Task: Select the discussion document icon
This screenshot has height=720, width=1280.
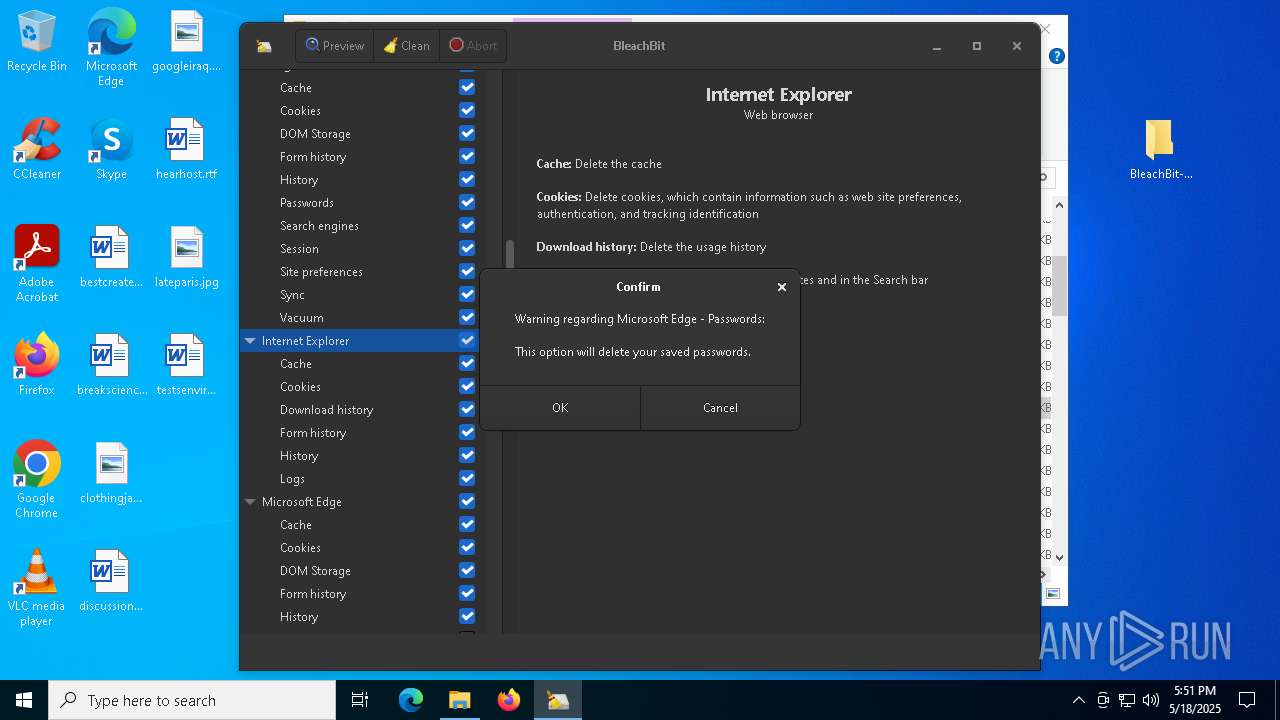Action: click(x=111, y=581)
